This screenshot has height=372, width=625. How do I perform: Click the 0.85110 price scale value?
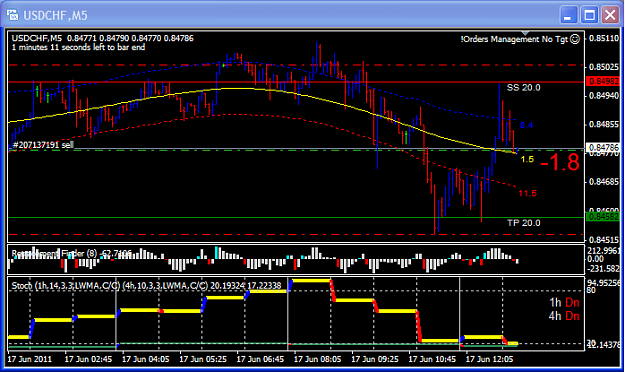click(604, 38)
